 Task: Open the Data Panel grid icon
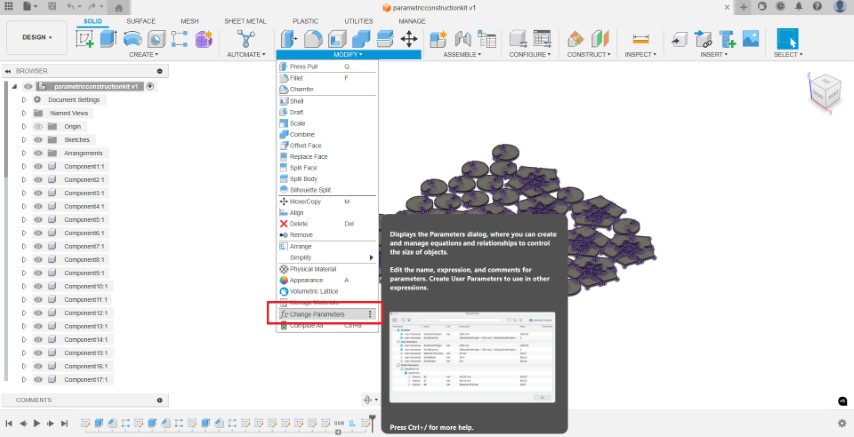[x=8, y=7]
